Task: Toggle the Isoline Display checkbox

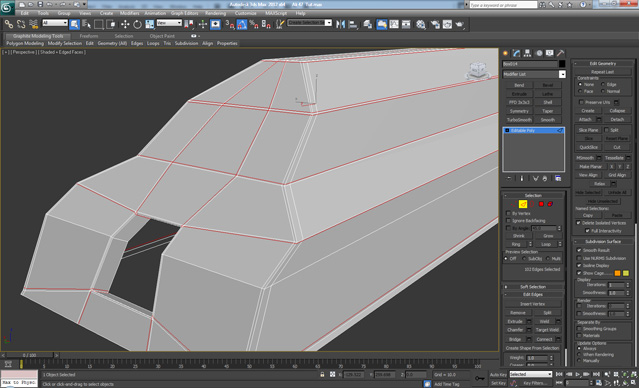Action: (x=579, y=266)
